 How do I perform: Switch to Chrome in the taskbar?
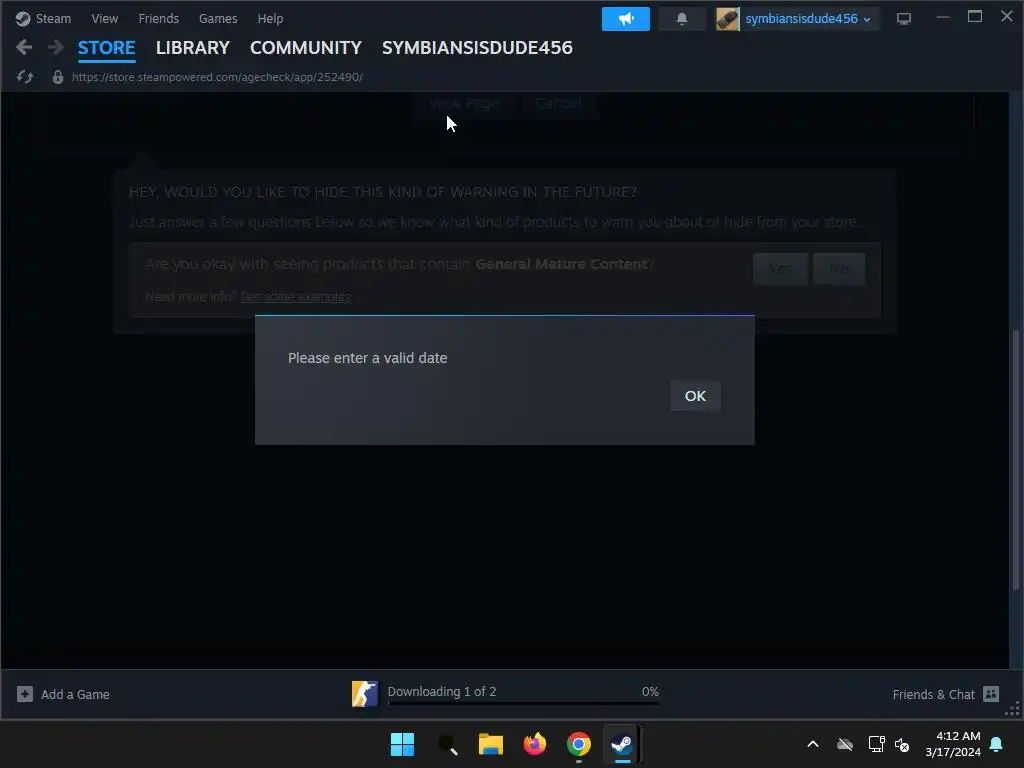(x=579, y=744)
